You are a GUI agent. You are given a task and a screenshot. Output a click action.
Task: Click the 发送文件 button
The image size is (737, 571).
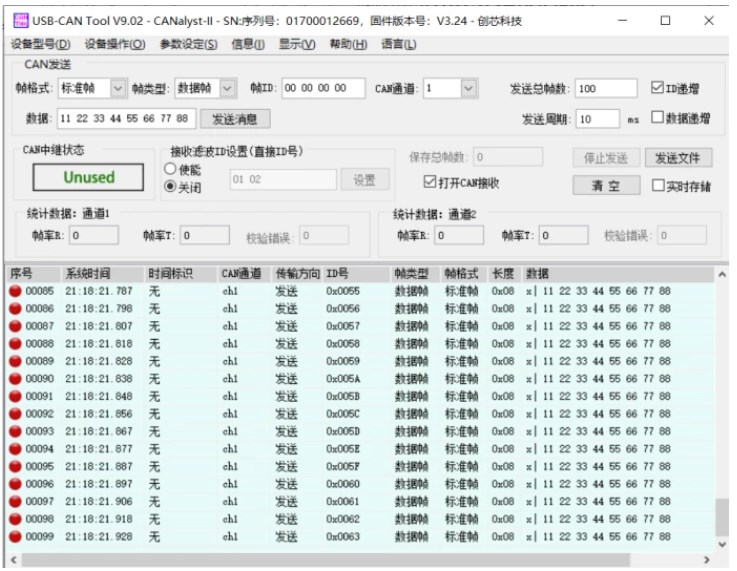pos(678,158)
